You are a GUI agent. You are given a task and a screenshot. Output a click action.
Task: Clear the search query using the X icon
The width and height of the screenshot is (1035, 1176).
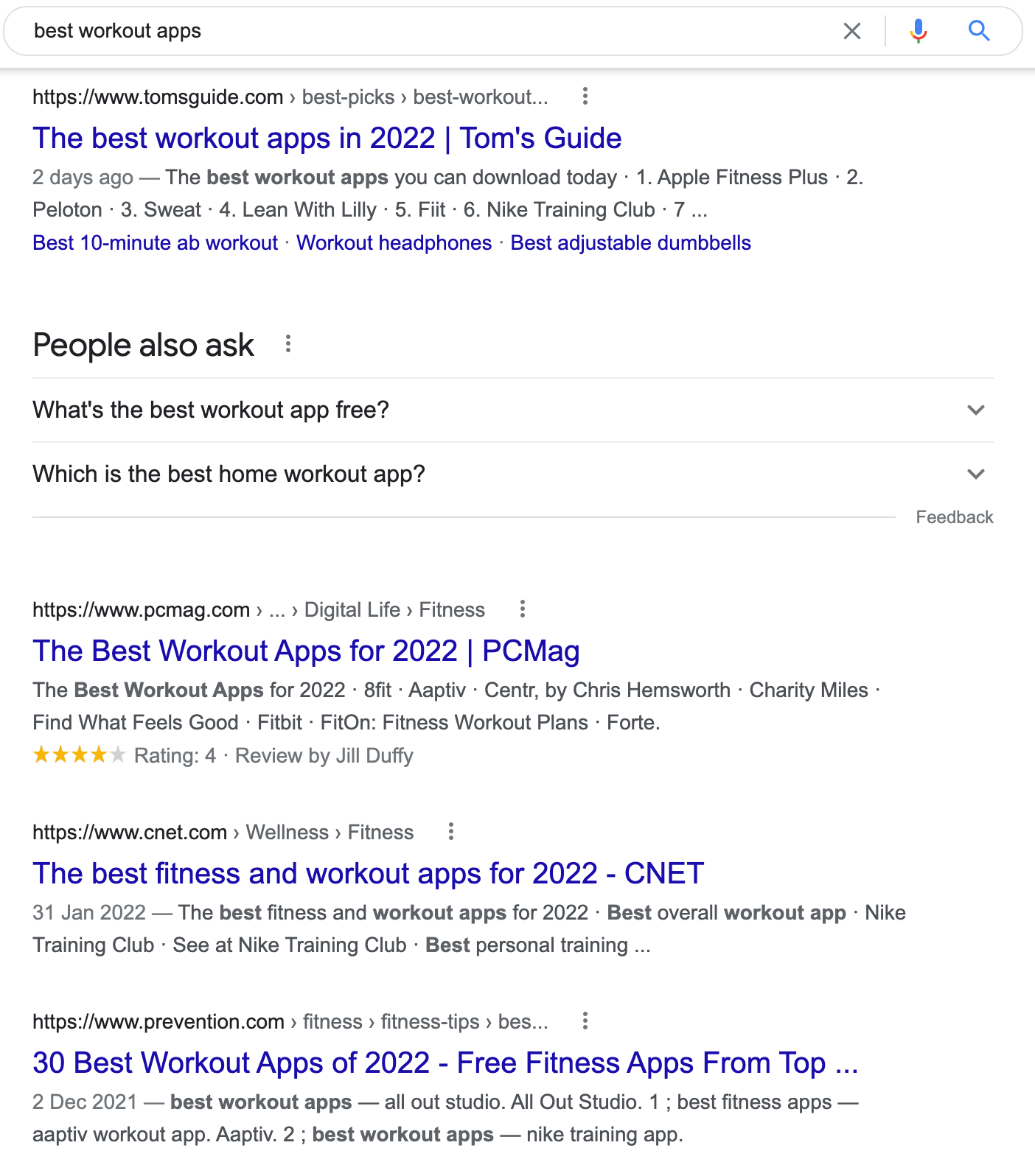coord(852,31)
